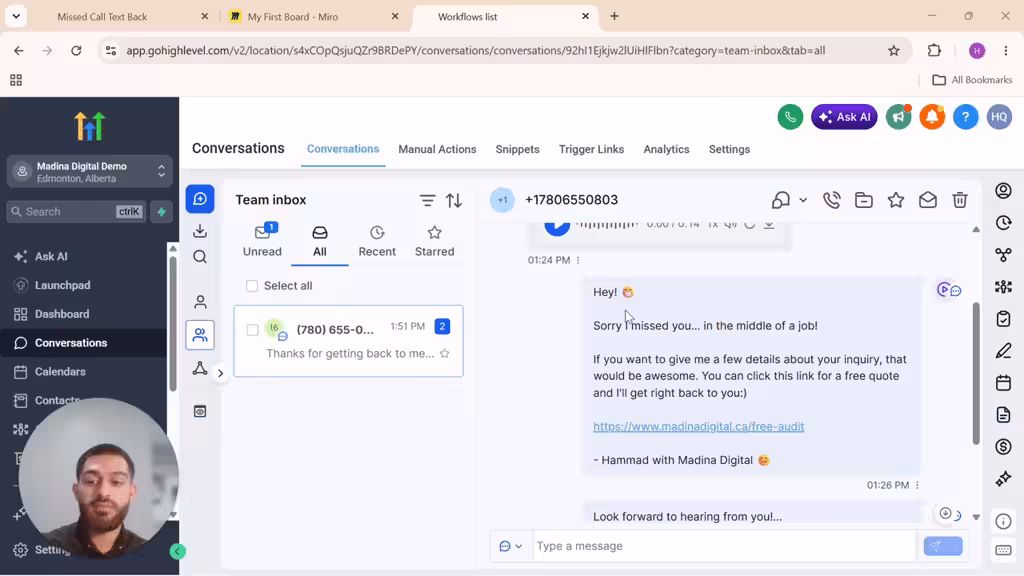Switch to Missed Call Text Back browser tab
Screen dimensions: 1024x576
click(103, 17)
